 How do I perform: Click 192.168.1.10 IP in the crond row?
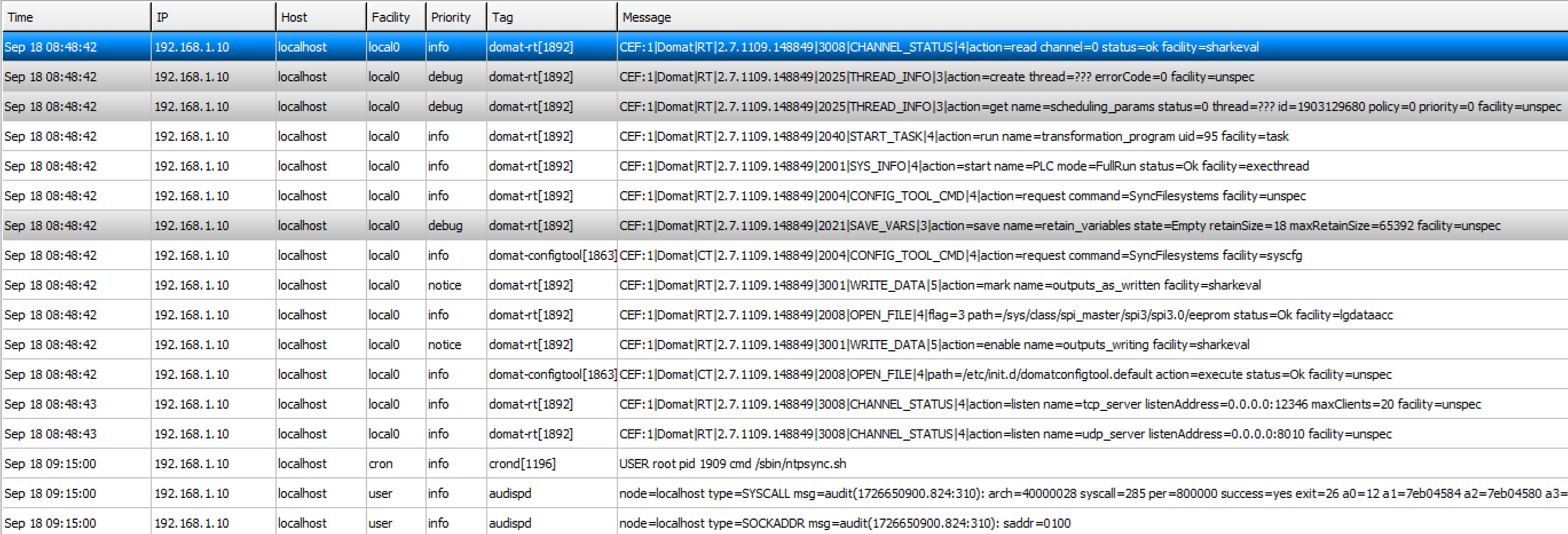tap(192, 464)
